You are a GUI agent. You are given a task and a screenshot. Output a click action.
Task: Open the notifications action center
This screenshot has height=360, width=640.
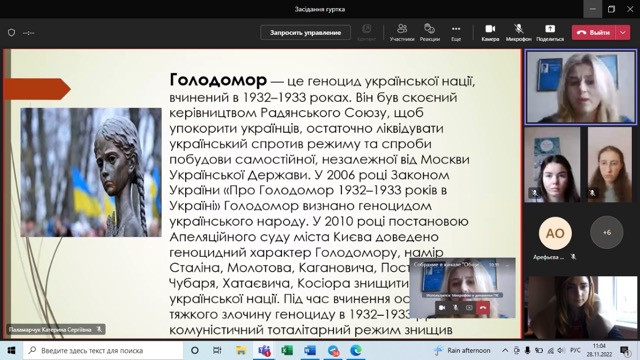624,350
